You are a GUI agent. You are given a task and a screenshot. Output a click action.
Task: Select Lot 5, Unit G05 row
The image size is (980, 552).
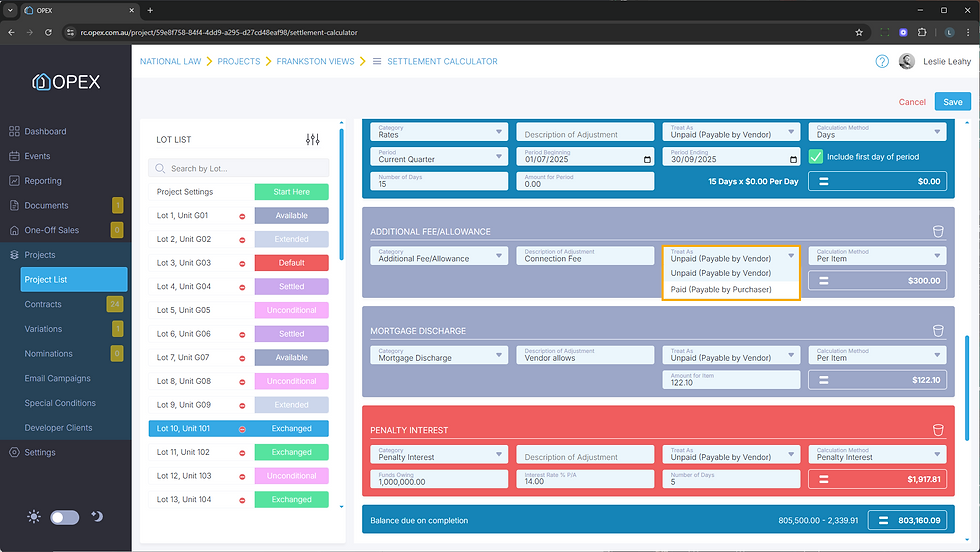[239, 310]
